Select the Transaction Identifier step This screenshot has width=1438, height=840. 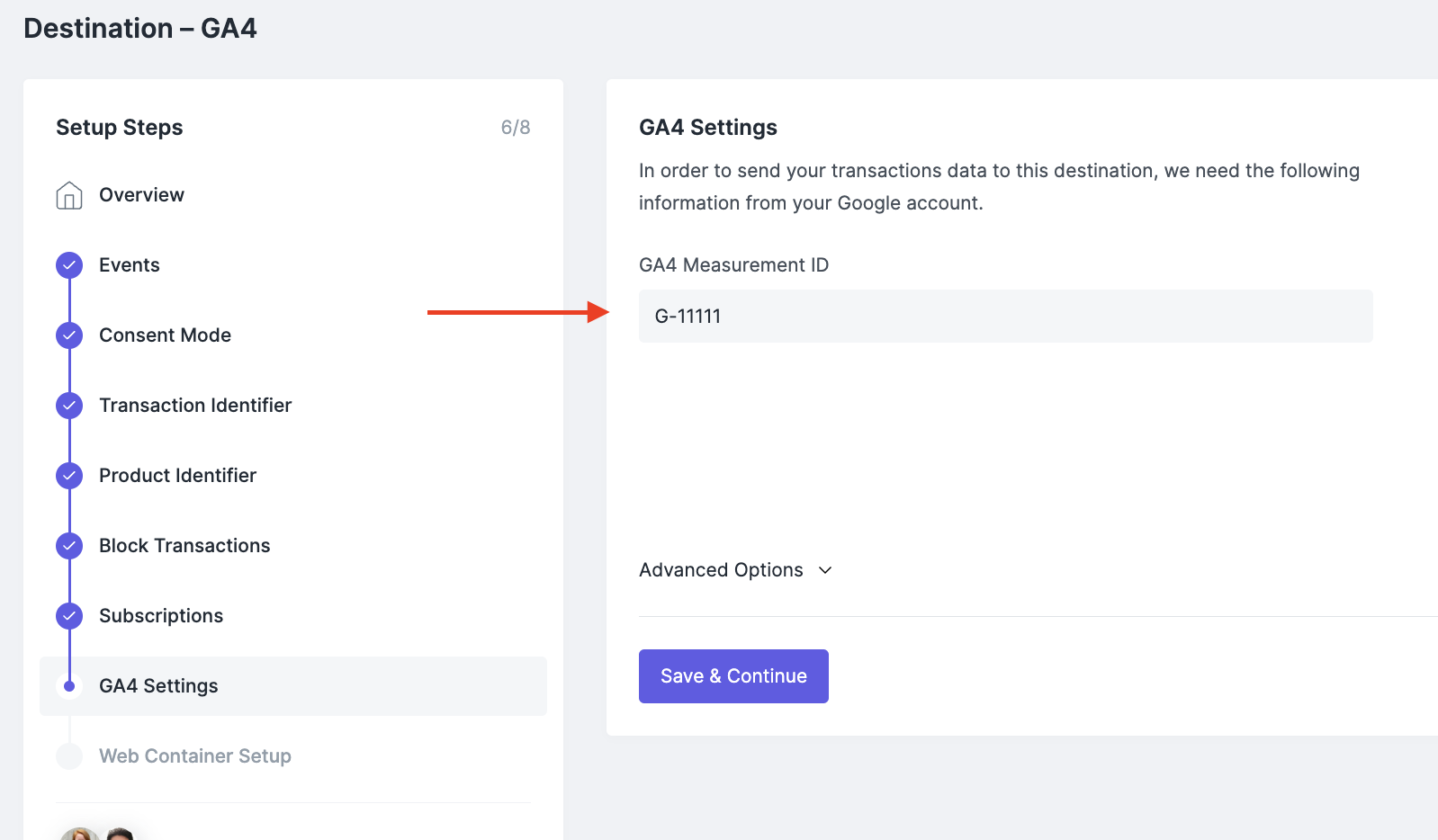click(x=195, y=406)
